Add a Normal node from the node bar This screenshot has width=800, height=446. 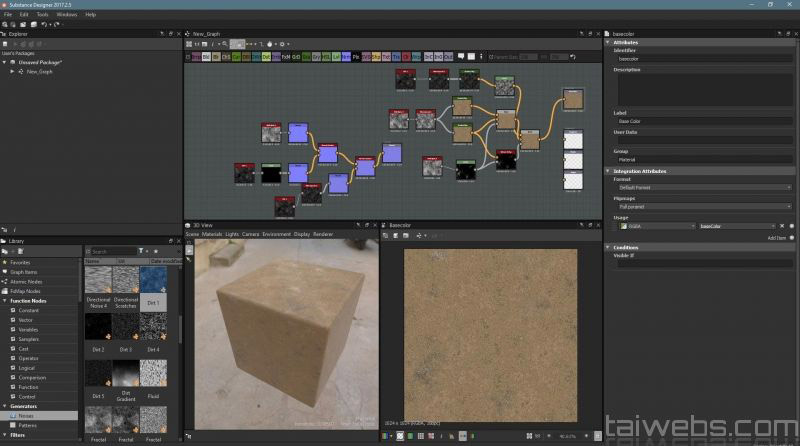tap(346, 57)
